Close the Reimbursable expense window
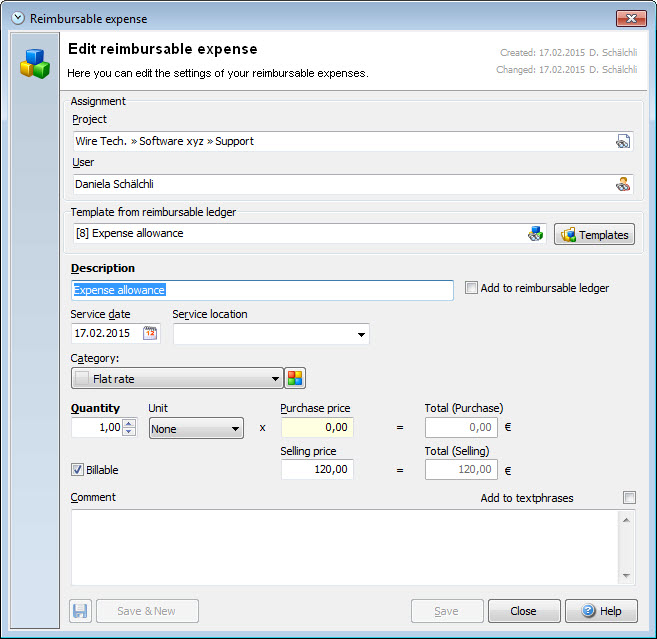The height and width of the screenshot is (639, 657). point(631,18)
